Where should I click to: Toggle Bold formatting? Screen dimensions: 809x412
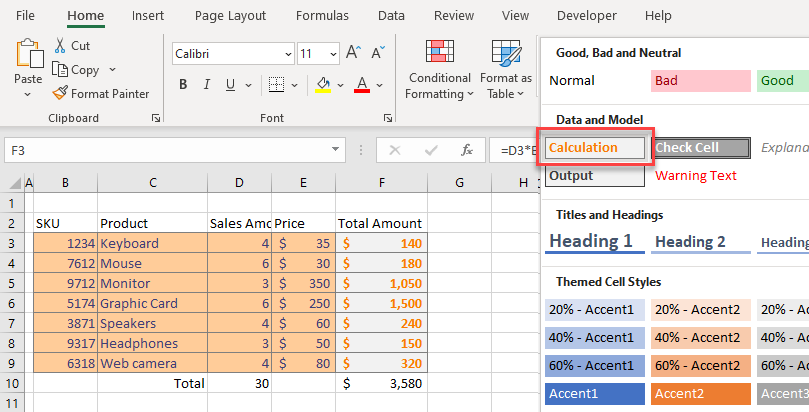[185, 85]
